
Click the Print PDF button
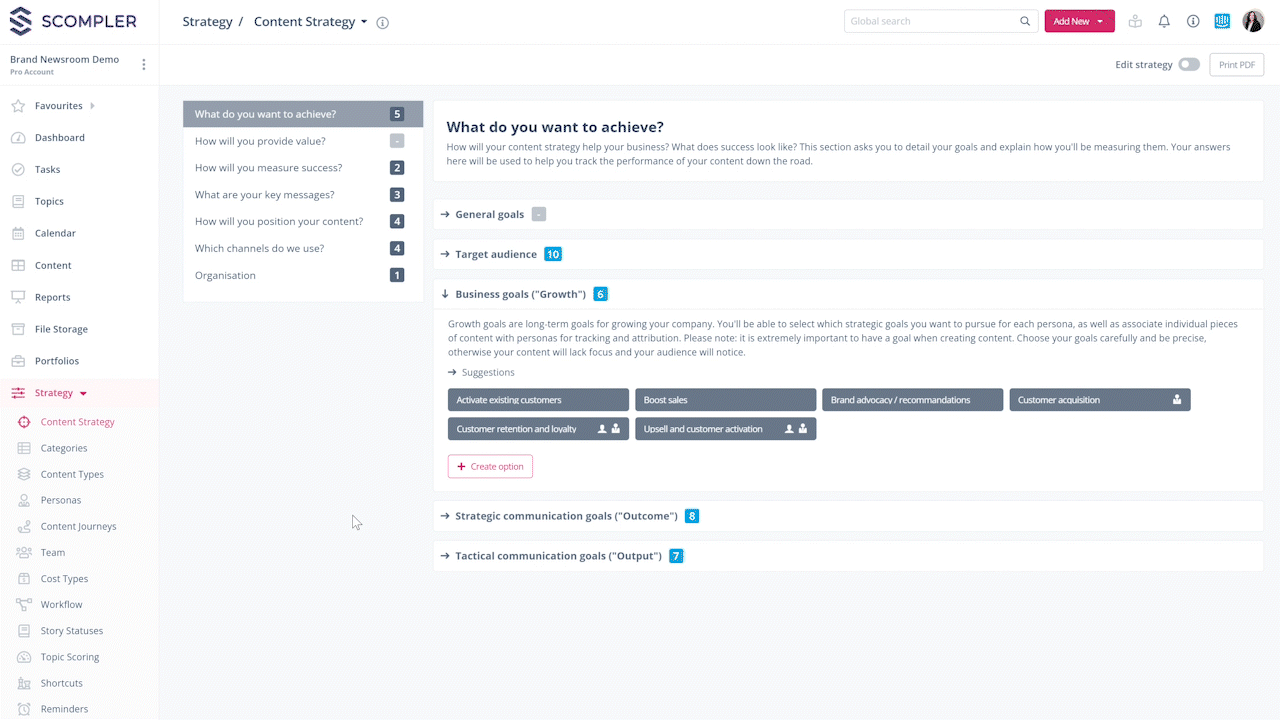click(x=1236, y=65)
